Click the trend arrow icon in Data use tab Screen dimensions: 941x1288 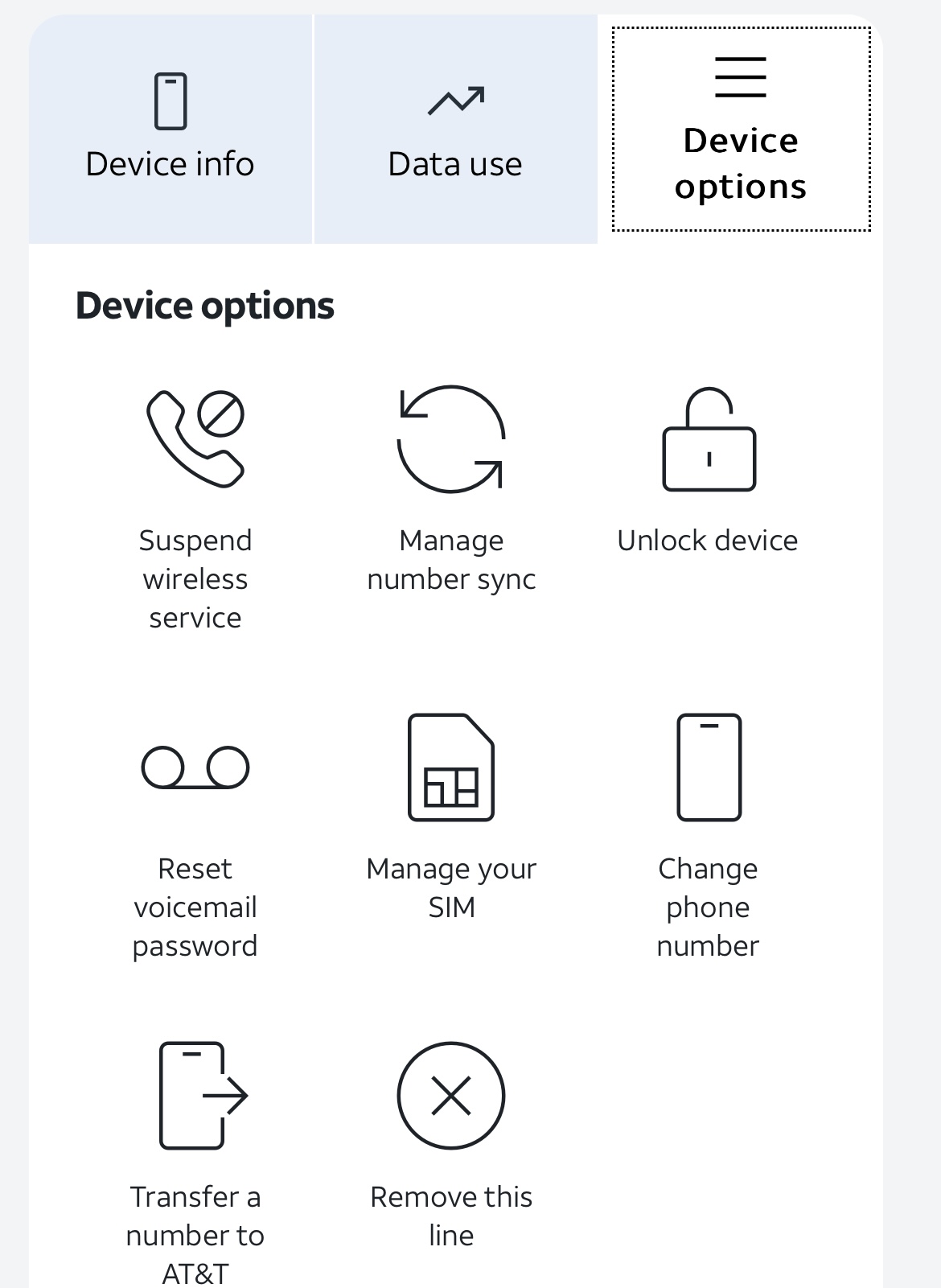(x=456, y=101)
